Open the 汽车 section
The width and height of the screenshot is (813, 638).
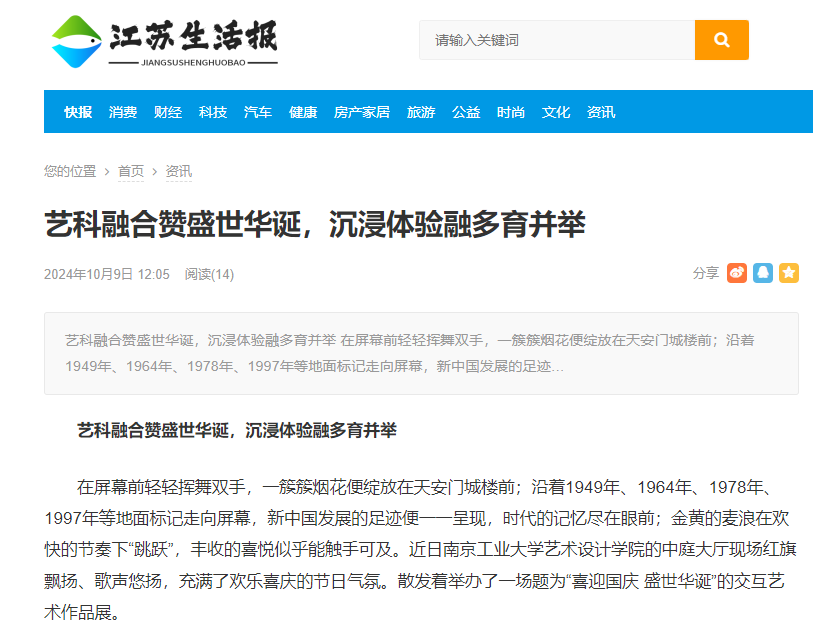[258, 112]
